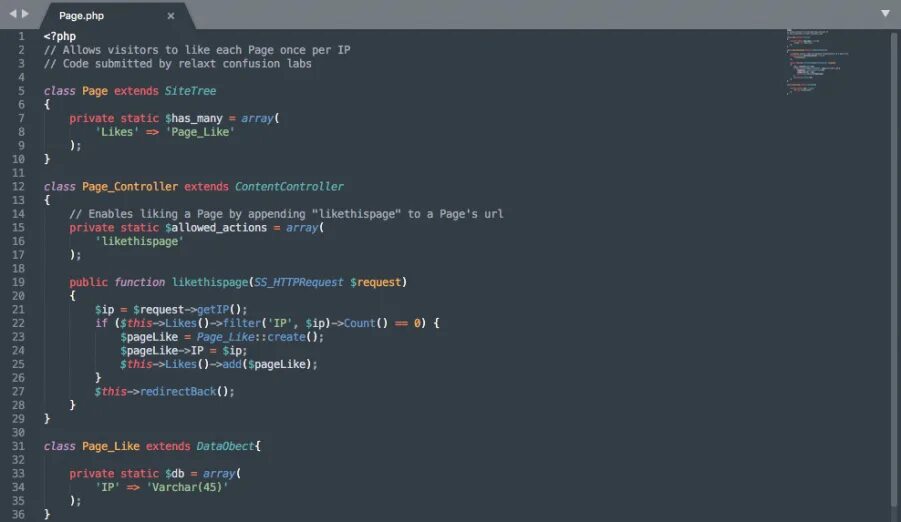901x522 pixels.
Task: Click the 'SiteTree' class name
Action: (190, 91)
